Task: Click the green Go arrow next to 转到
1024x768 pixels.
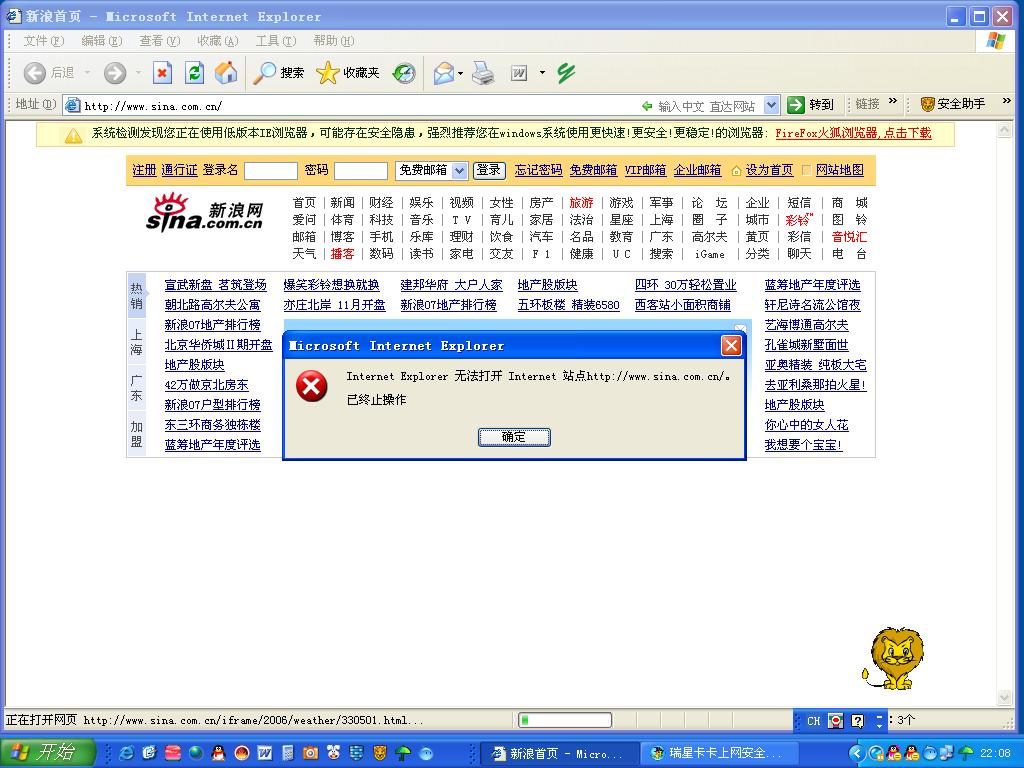Action: [x=795, y=104]
